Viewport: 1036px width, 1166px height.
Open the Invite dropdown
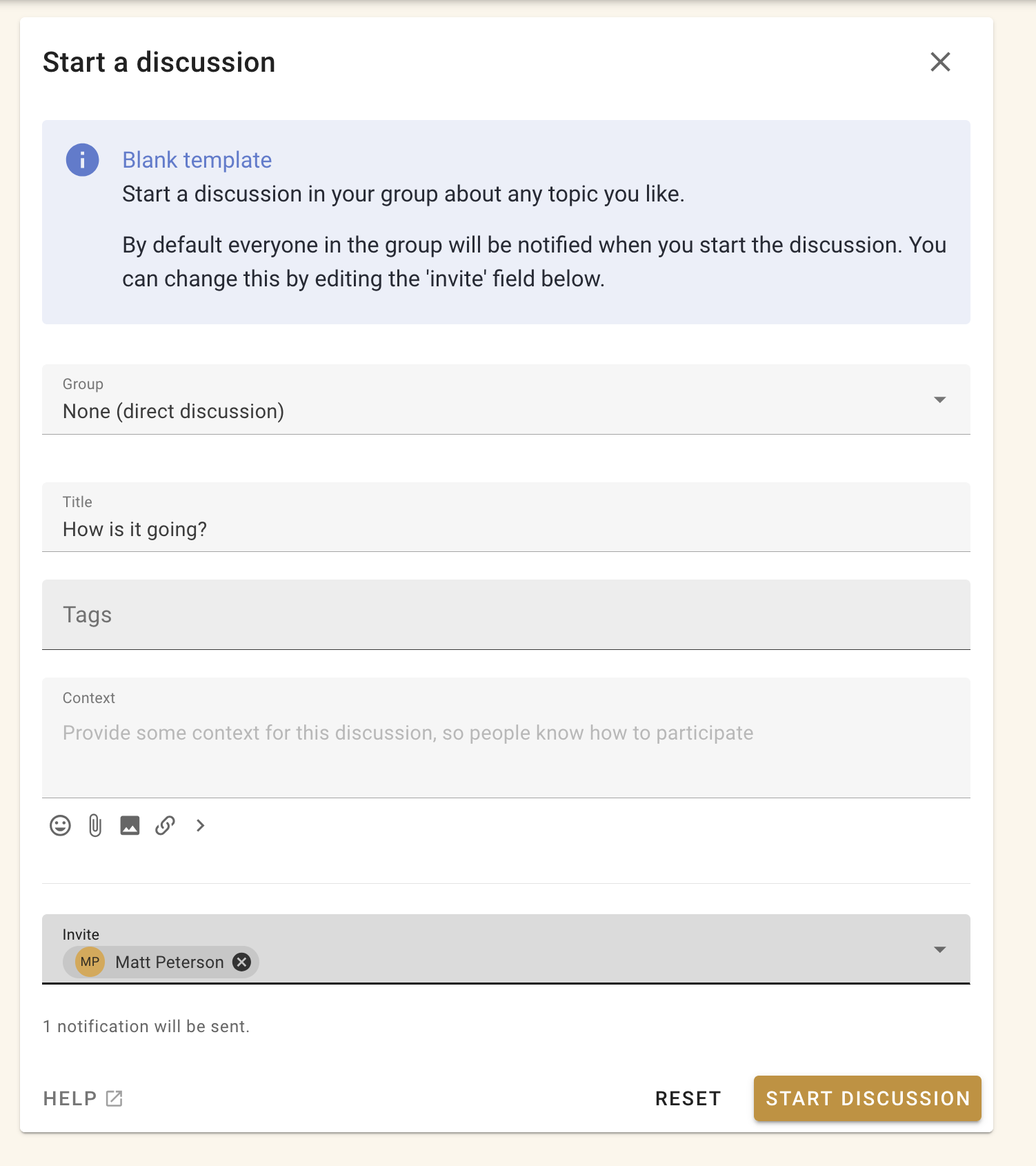[939, 949]
